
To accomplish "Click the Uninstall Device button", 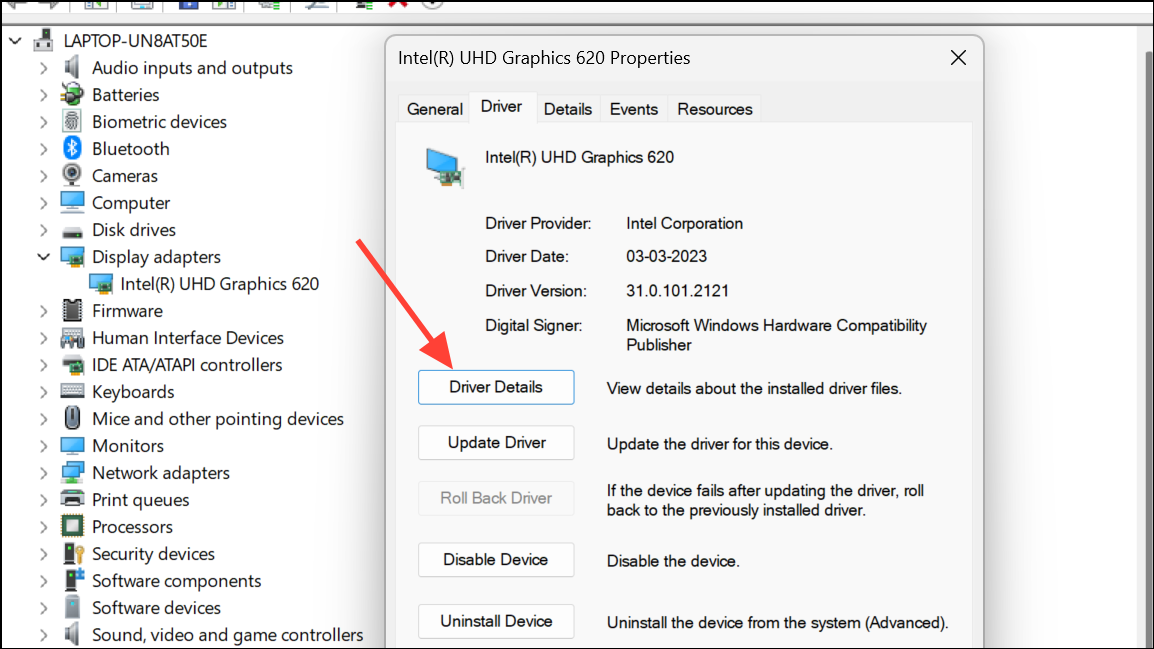I will [x=496, y=621].
